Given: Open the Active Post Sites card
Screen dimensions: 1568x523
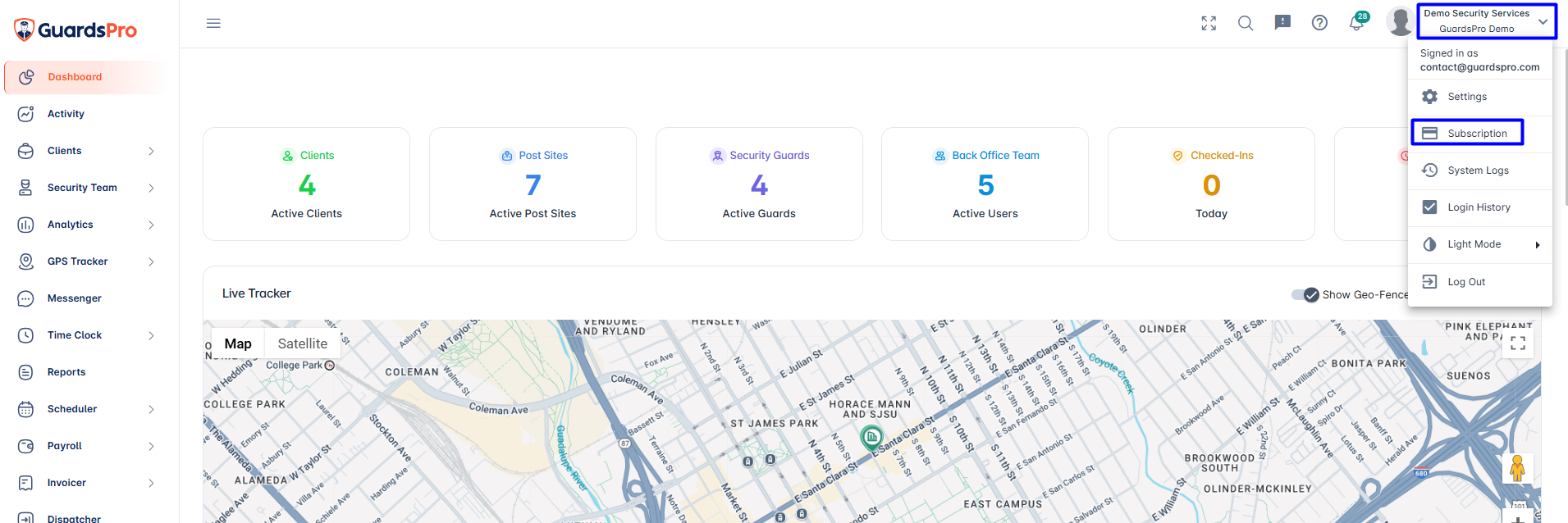Looking at the screenshot, I should point(533,184).
